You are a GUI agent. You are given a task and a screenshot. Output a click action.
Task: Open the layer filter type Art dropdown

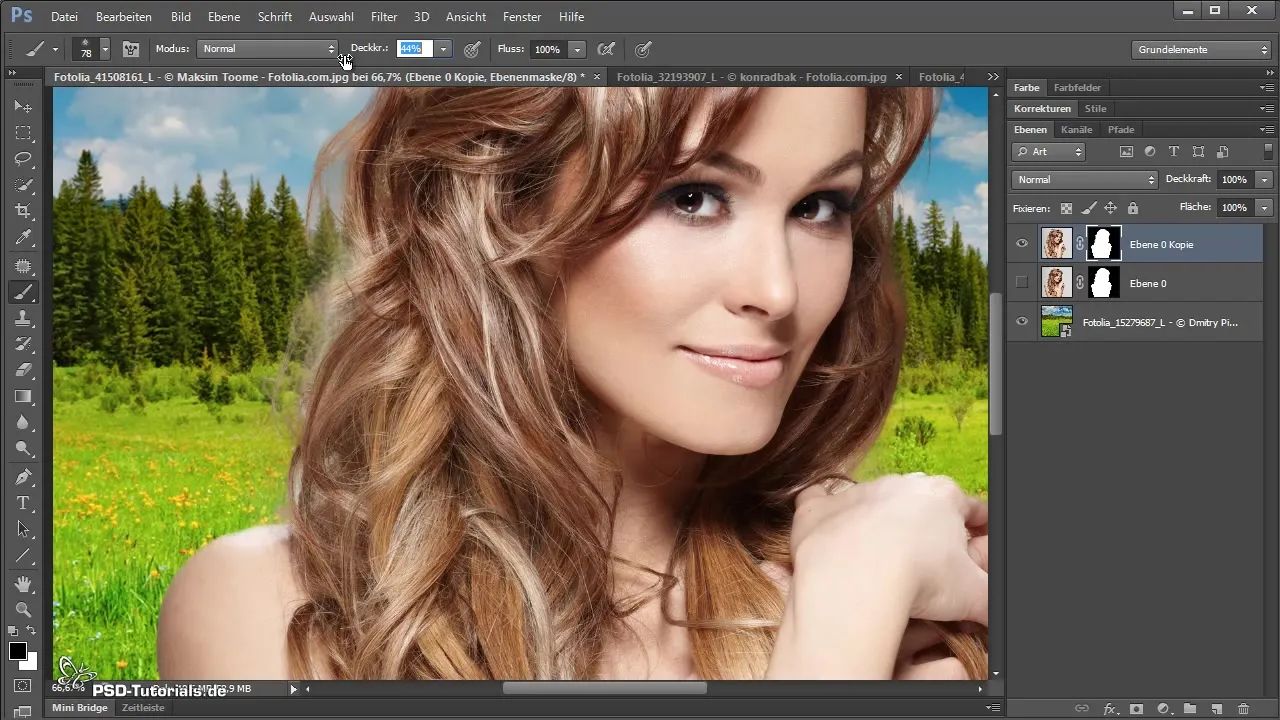(x=1048, y=152)
